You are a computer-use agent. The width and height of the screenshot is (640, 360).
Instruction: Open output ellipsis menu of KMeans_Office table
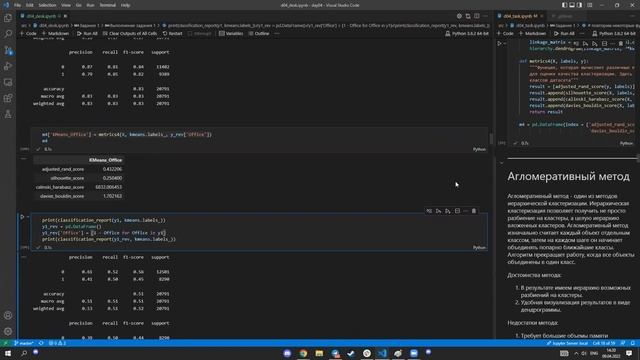pos(24,159)
